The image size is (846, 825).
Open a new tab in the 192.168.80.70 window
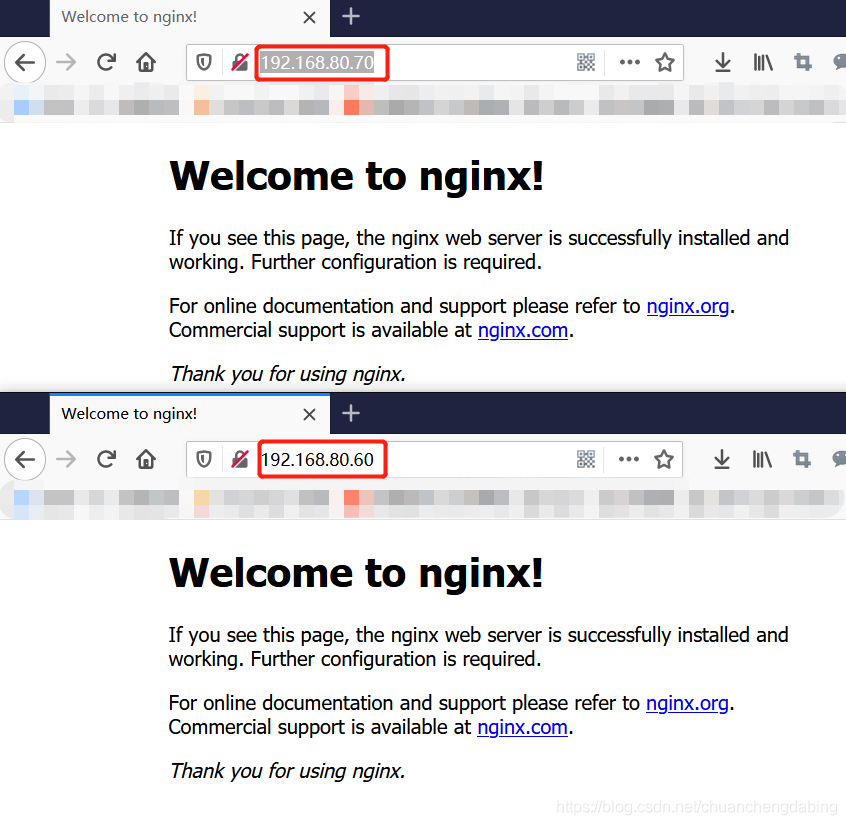pyautogui.click(x=351, y=16)
